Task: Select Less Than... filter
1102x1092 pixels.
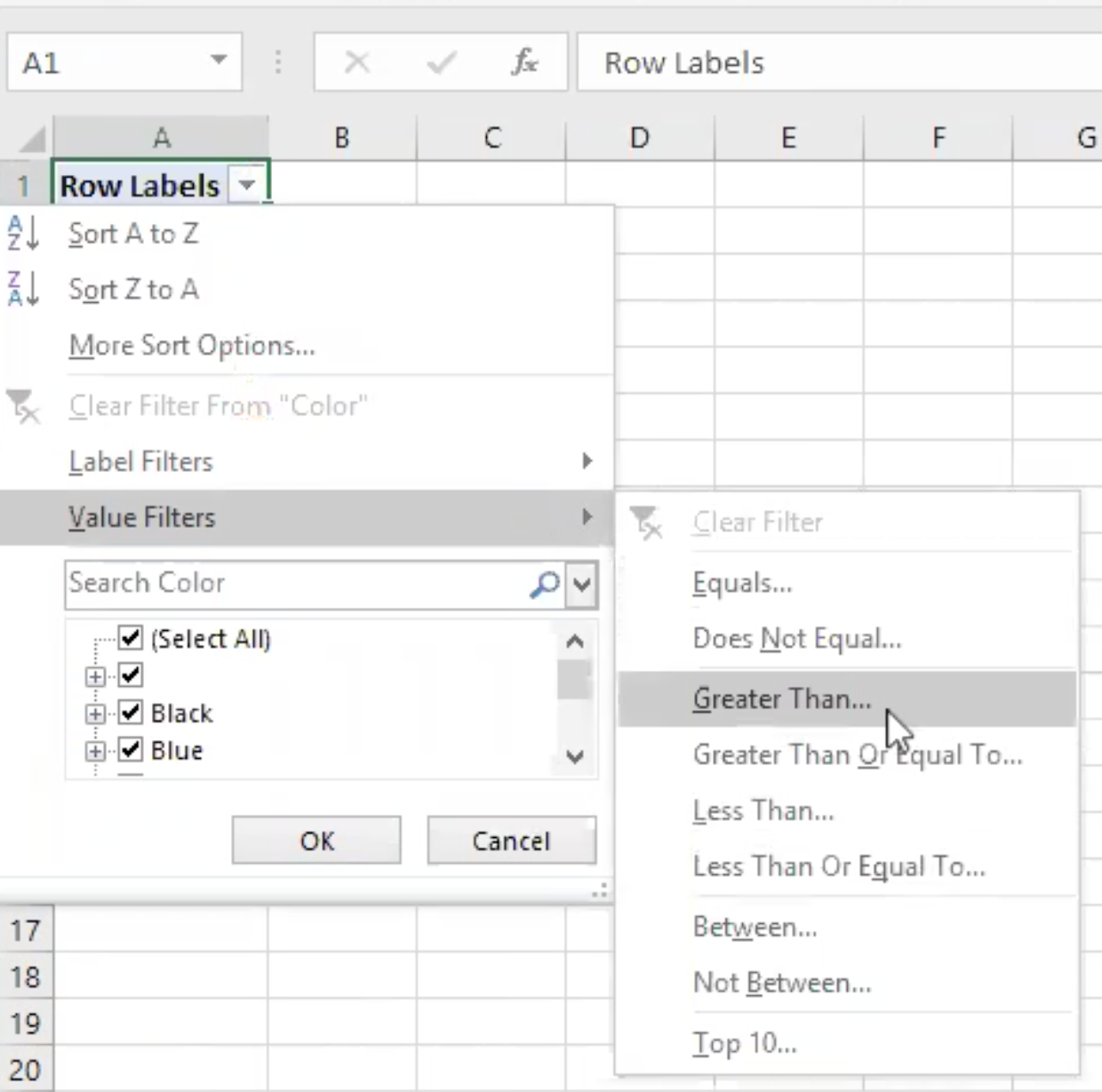Action: (x=847, y=810)
